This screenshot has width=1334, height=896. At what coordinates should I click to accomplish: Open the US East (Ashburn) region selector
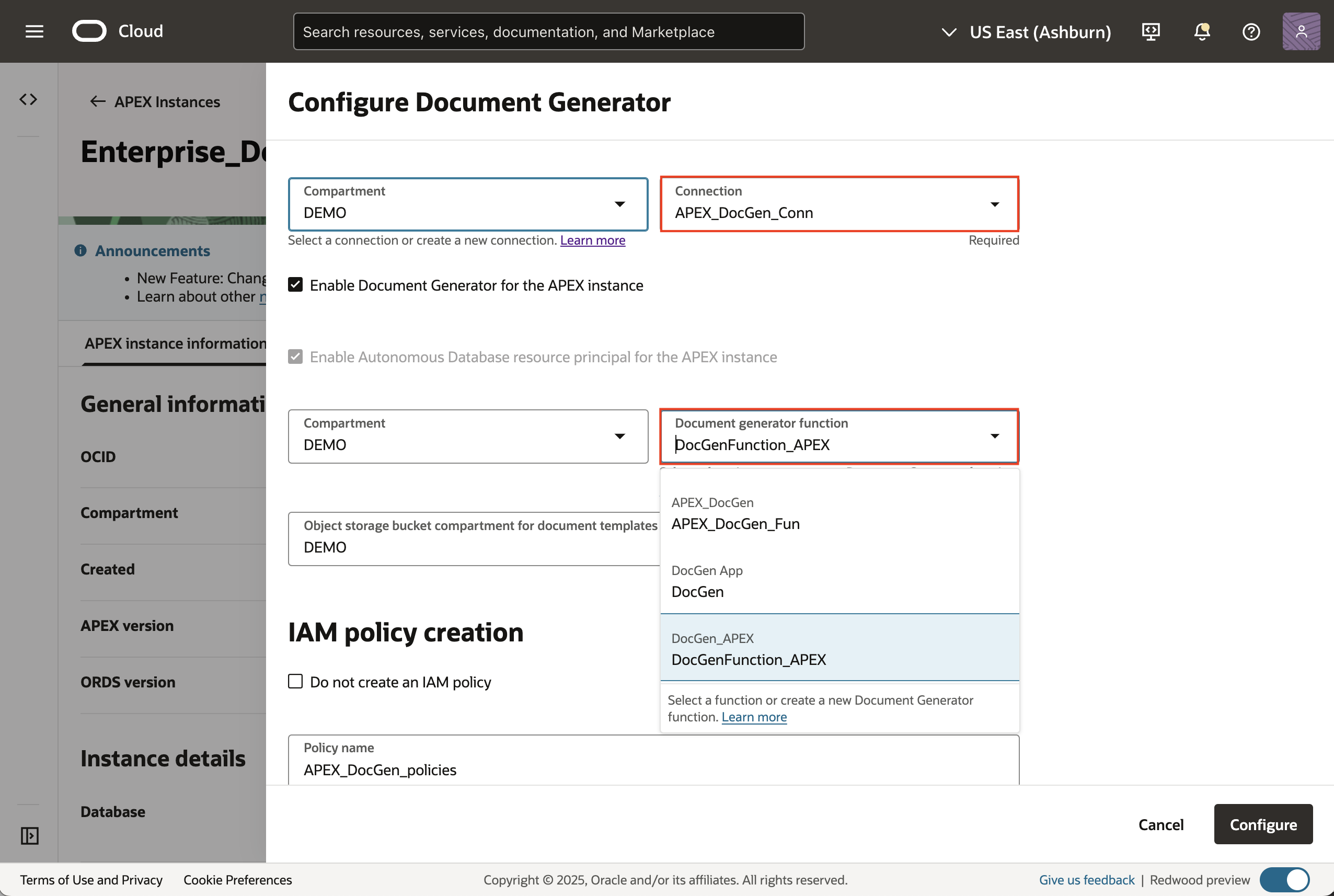[1026, 32]
